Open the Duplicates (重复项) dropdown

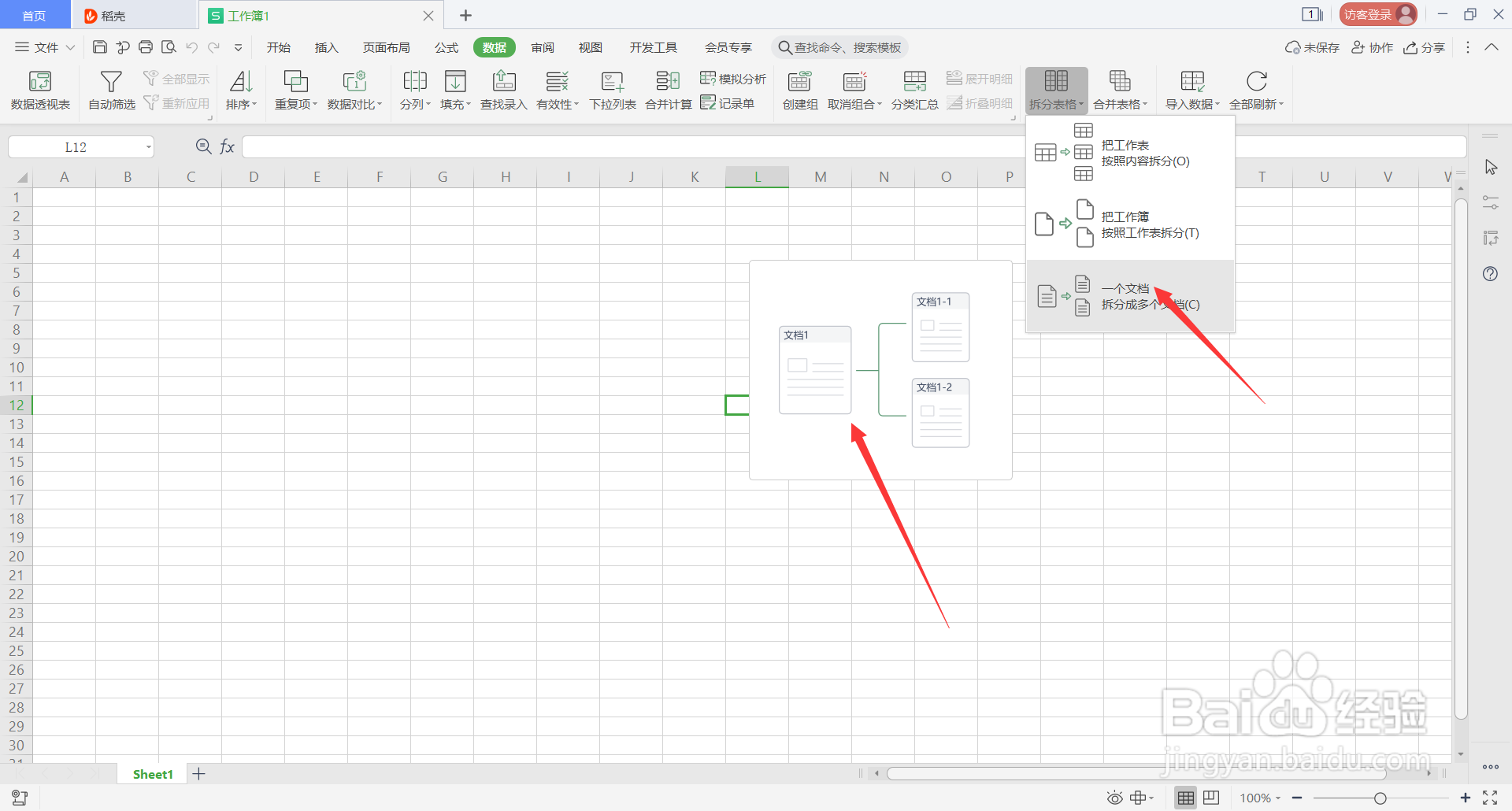[295, 90]
